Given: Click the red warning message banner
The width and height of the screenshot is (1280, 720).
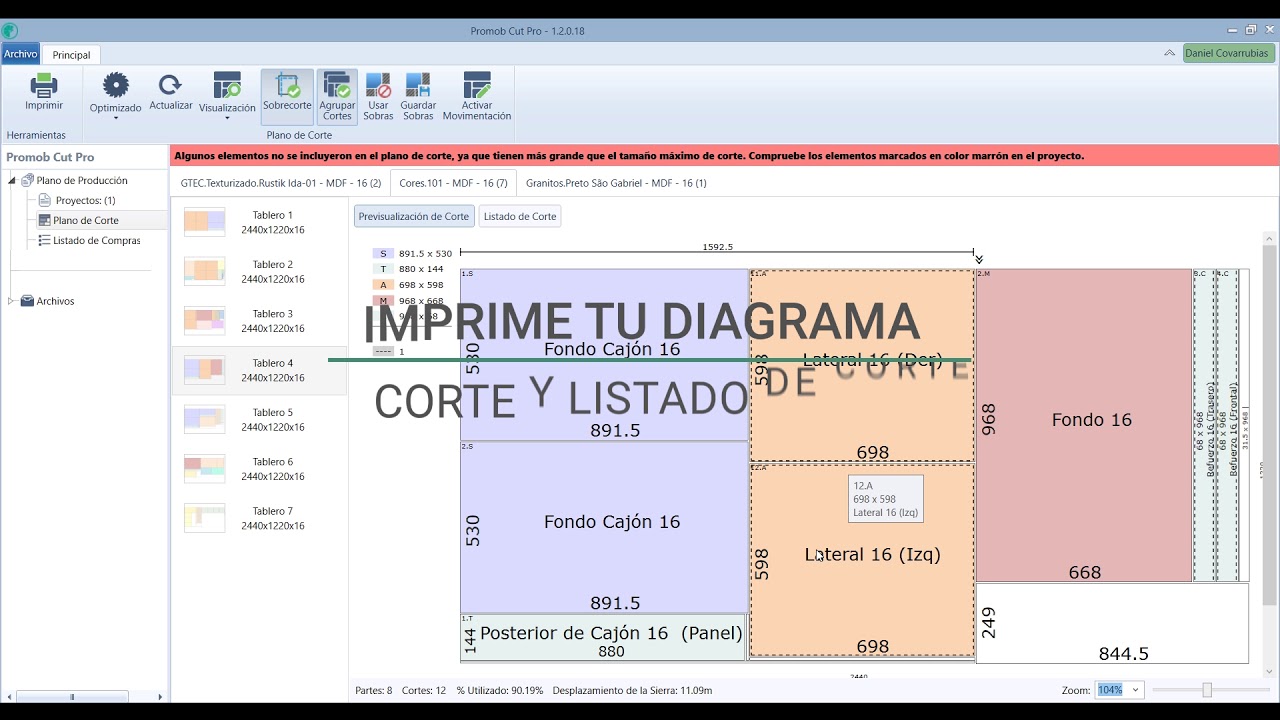Looking at the screenshot, I should coord(724,156).
